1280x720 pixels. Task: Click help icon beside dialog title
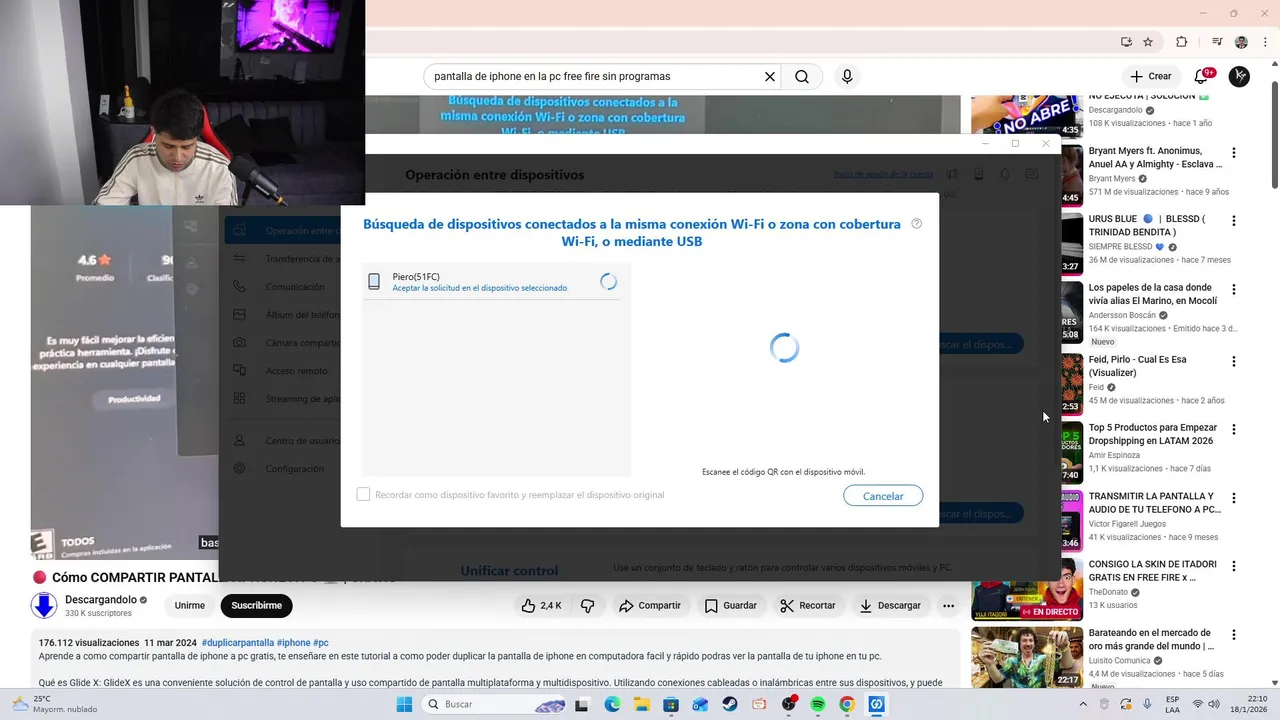tap(917, 224)
